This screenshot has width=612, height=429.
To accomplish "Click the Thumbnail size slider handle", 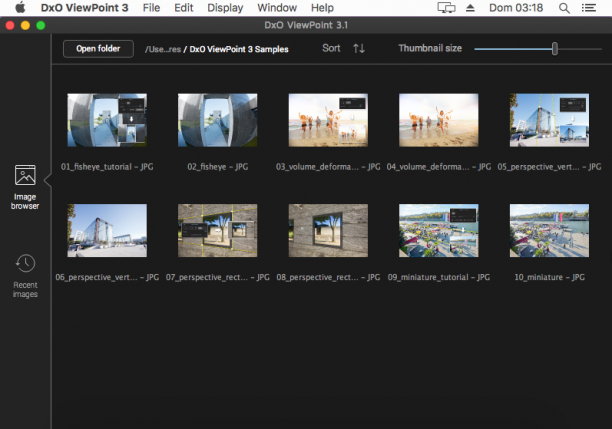I will click(x=555, y=49).
